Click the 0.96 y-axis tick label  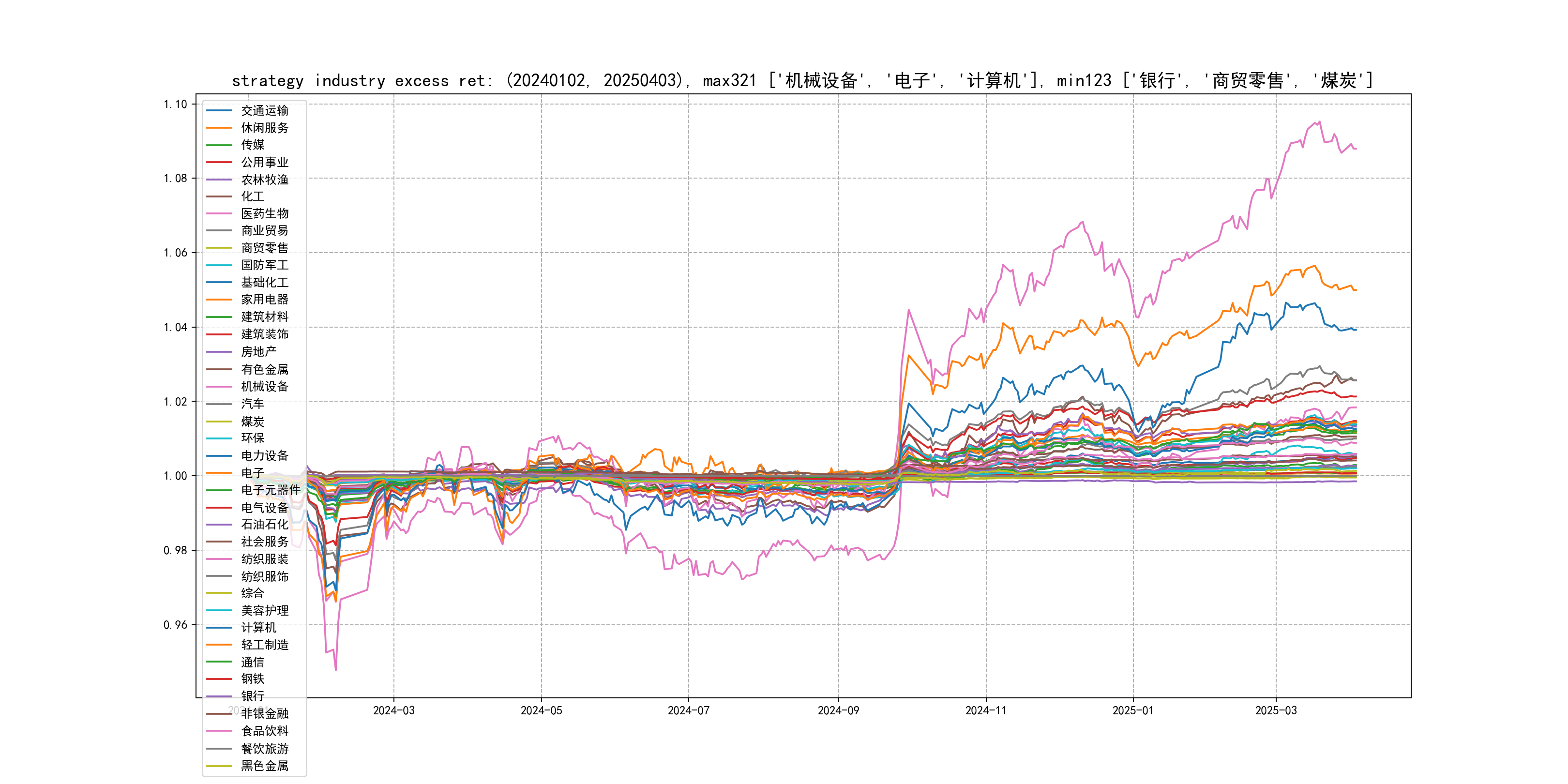pos(175,624)
